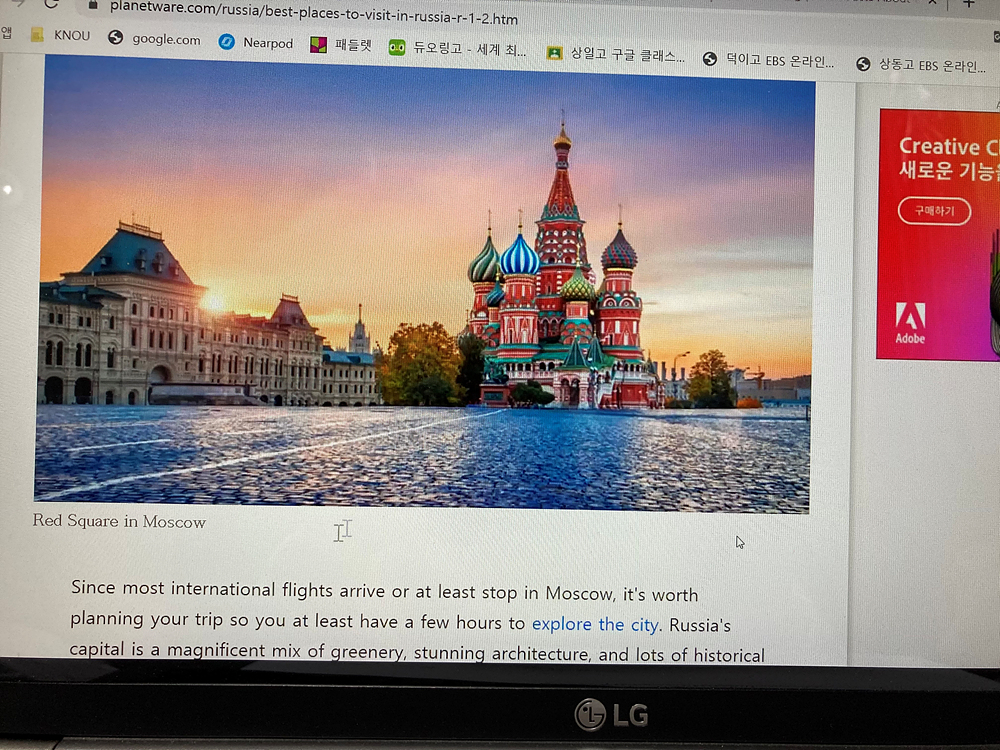Open the Nearpod bookmark

tap(256, 43)
